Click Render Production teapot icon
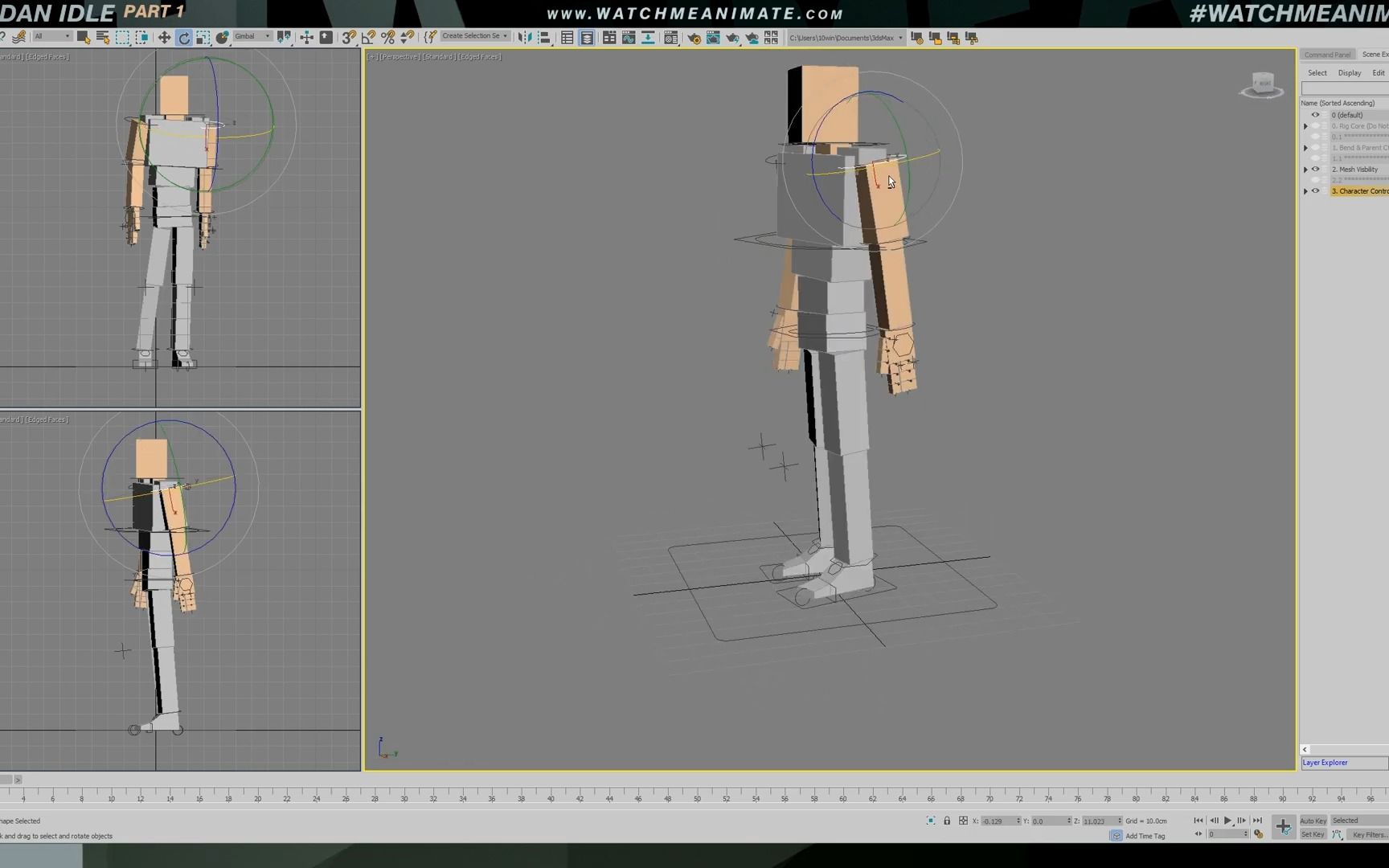1389x868 pixels. (732, 37)
